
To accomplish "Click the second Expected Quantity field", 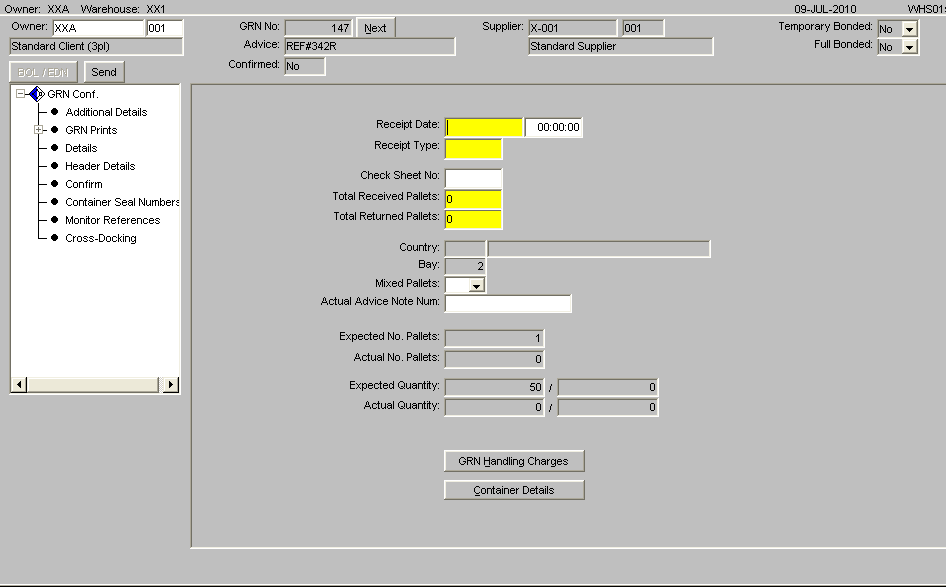I will click(608, 387).
